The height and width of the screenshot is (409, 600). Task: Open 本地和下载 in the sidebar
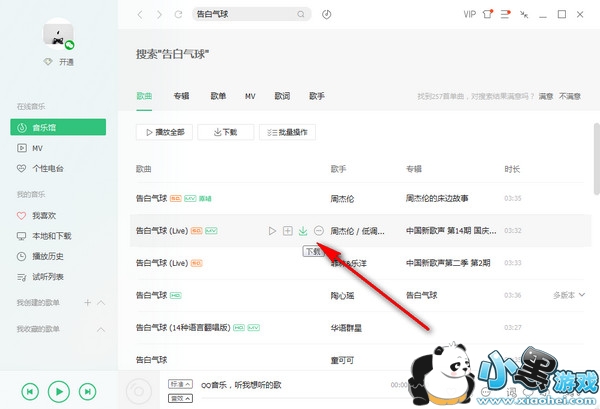point(44,236)
